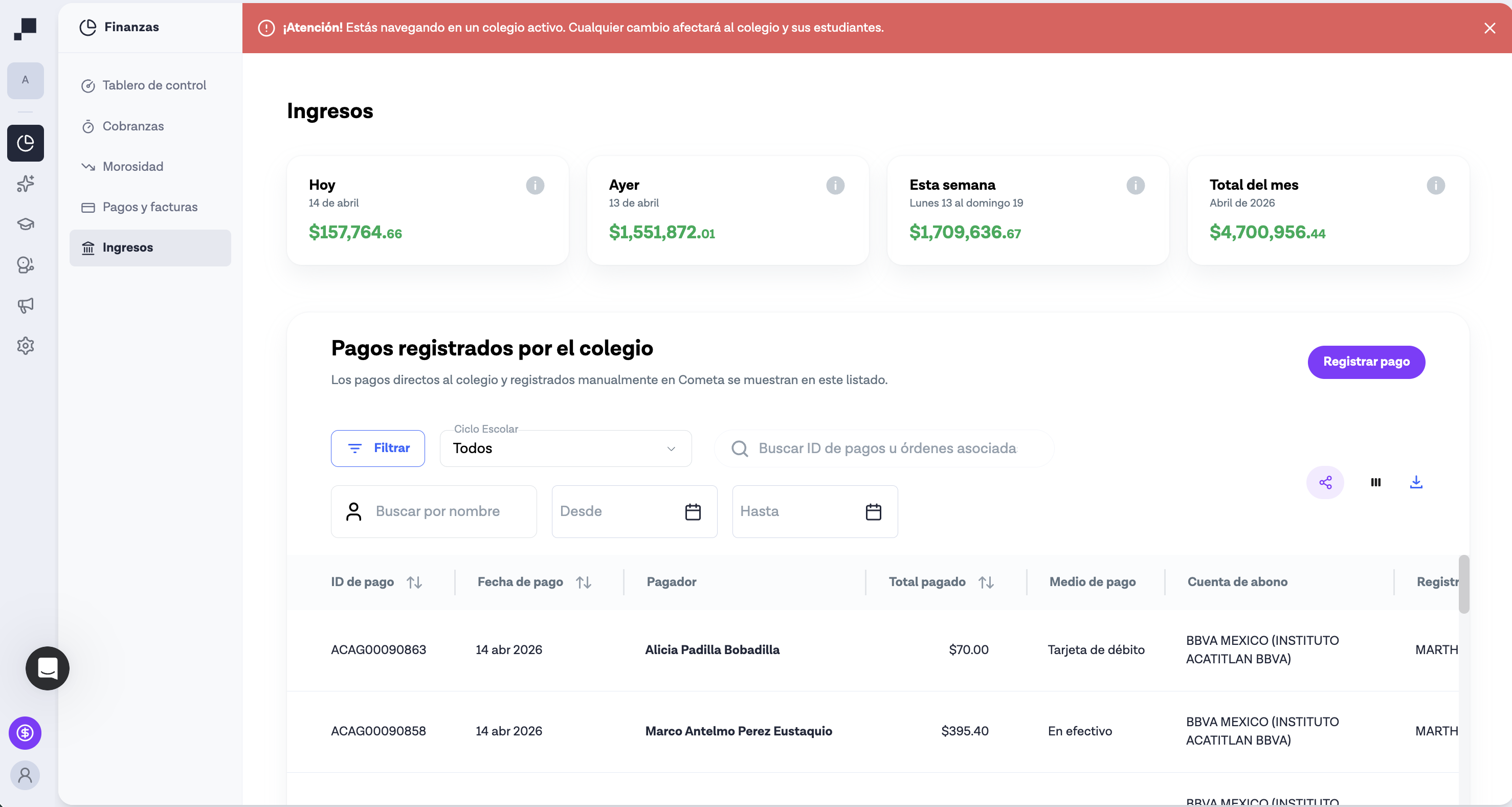Switch to Pagos y facturas section
Image resolution: width=1512 pixels, height=807 pixels.
click(150, 207)
